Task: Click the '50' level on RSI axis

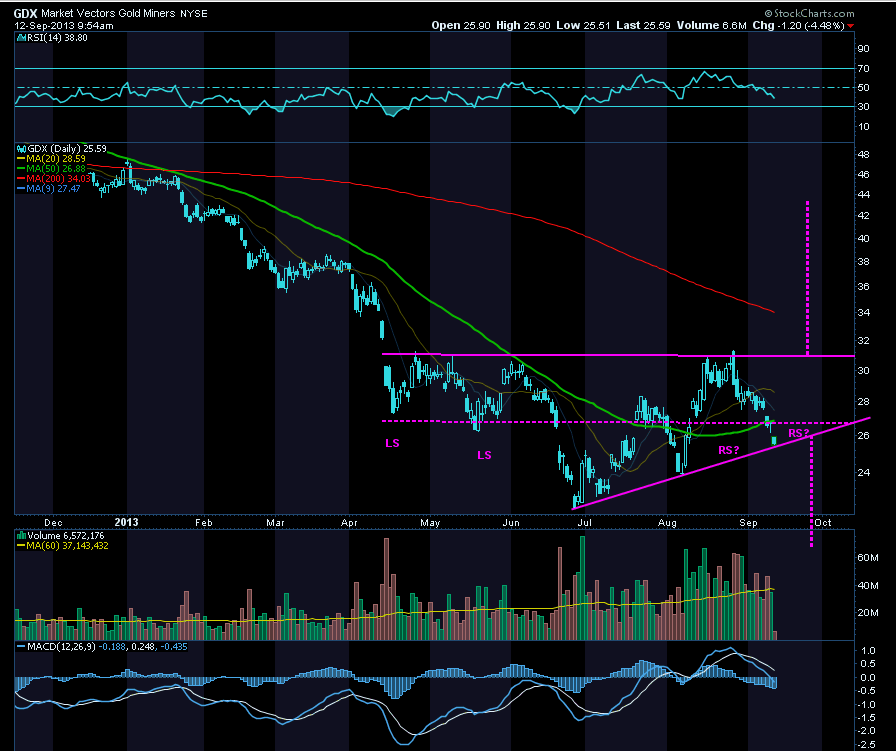Action: (863, 87)
